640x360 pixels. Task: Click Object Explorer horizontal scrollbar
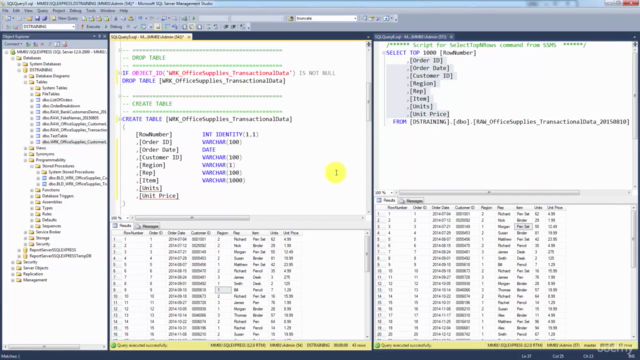[x=44, y=347]
